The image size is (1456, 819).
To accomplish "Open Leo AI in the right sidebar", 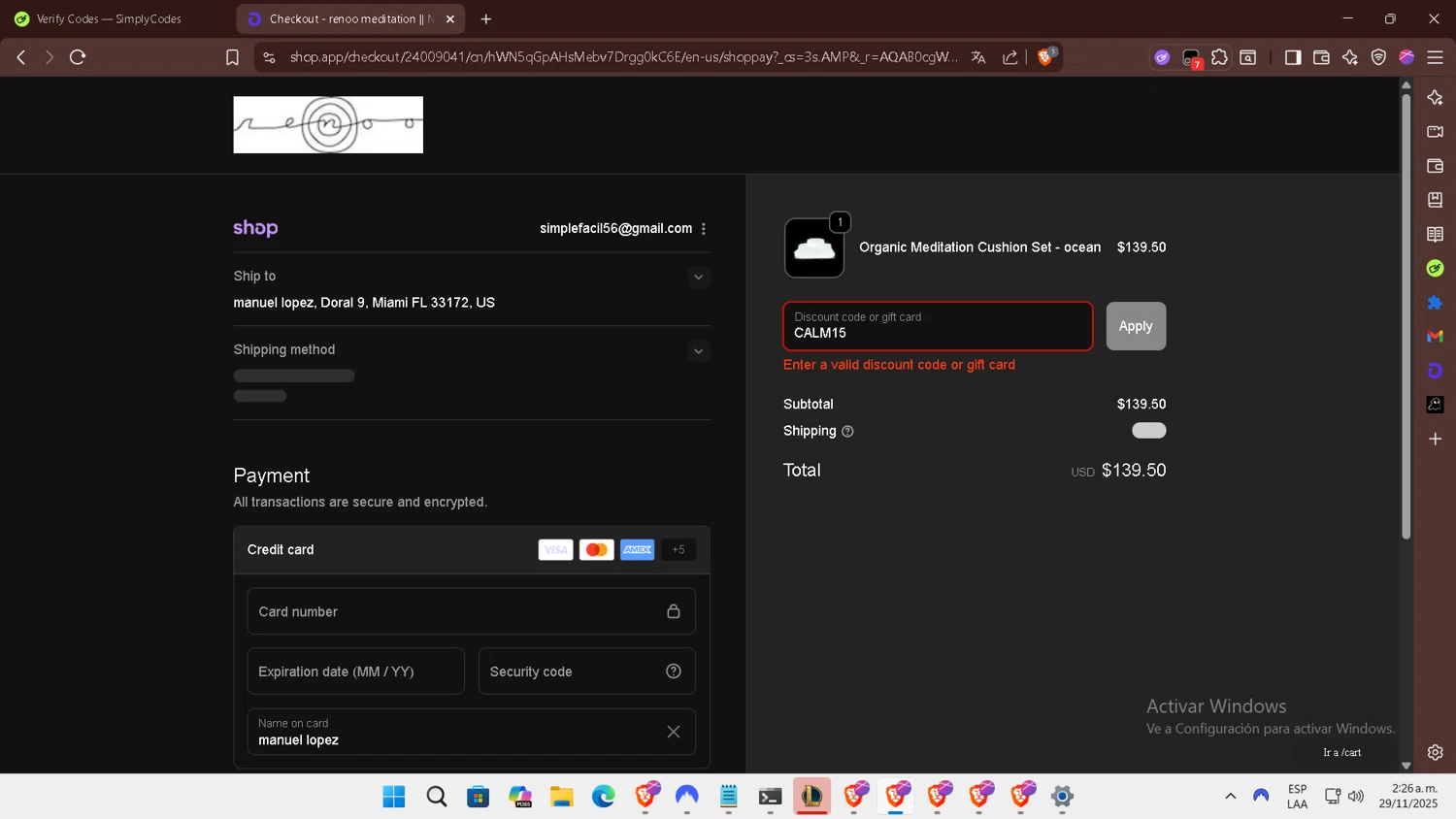I will [x=1435, y=97].
